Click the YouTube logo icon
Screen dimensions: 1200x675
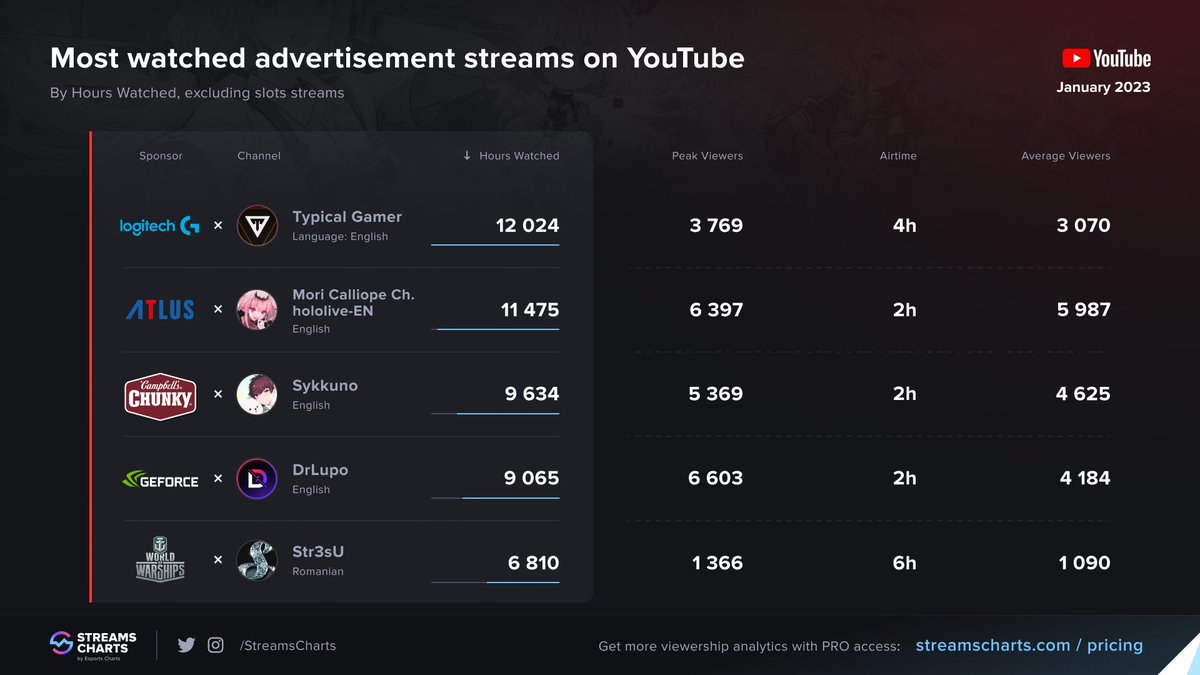(x=1076, y=57)
